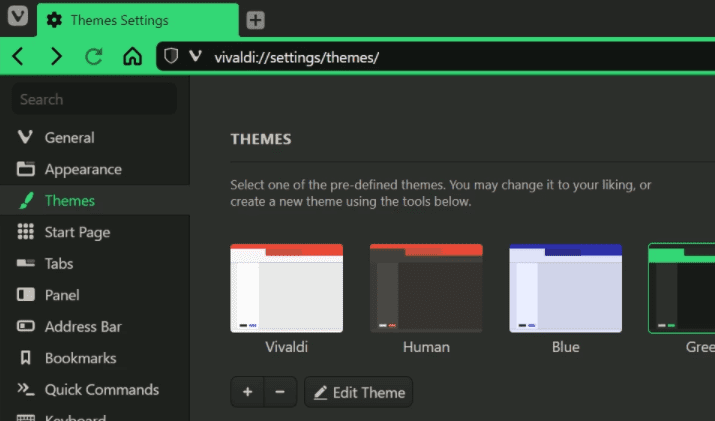715x421 pixels.
Task: Choose the Vivaldi theme thumbnail
Action: (x=287, y=288)
